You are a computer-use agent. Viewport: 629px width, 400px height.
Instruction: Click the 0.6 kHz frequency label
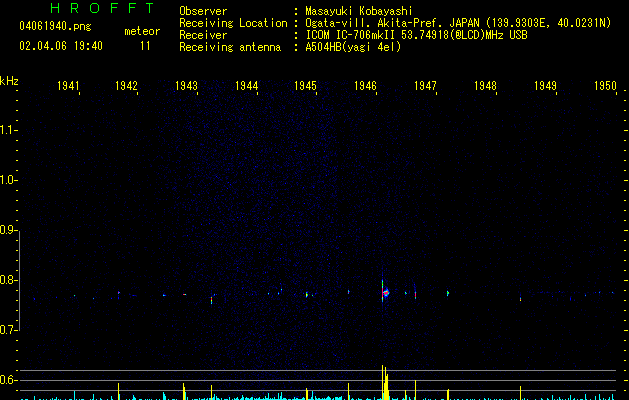coord(8,380)
